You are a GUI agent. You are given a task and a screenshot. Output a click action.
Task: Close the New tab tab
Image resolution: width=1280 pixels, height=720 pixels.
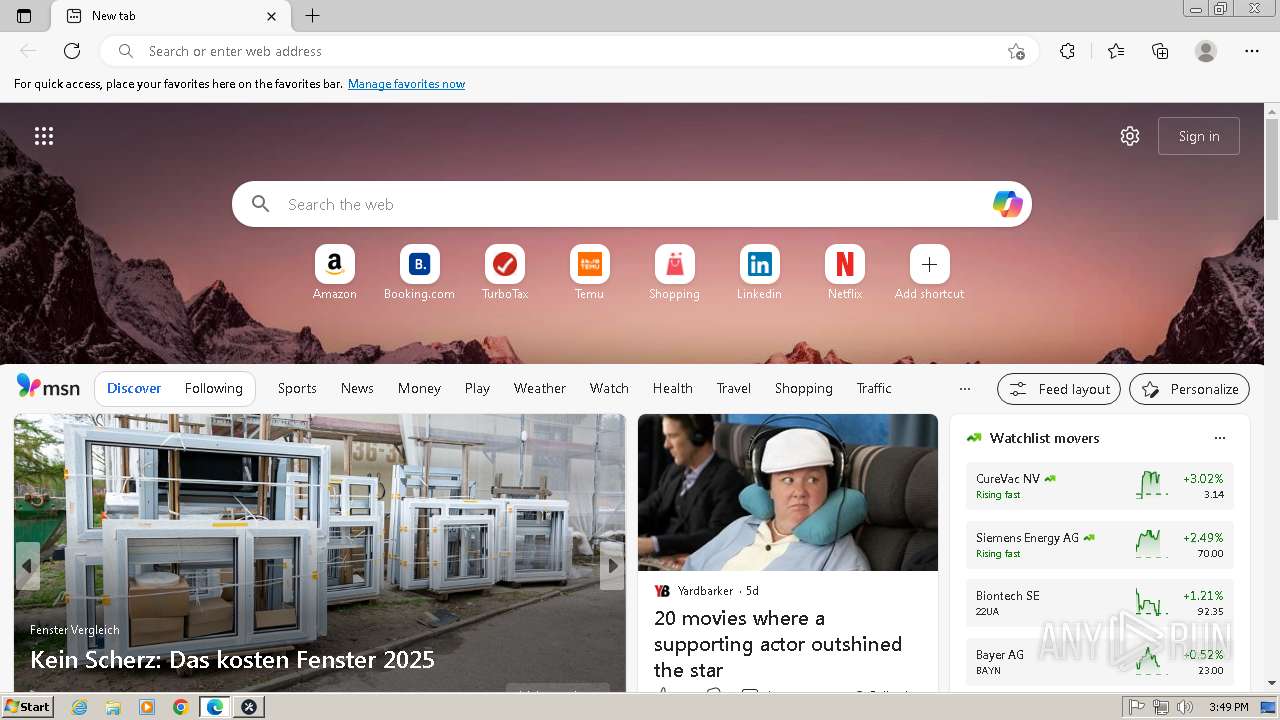pos(272,16)
